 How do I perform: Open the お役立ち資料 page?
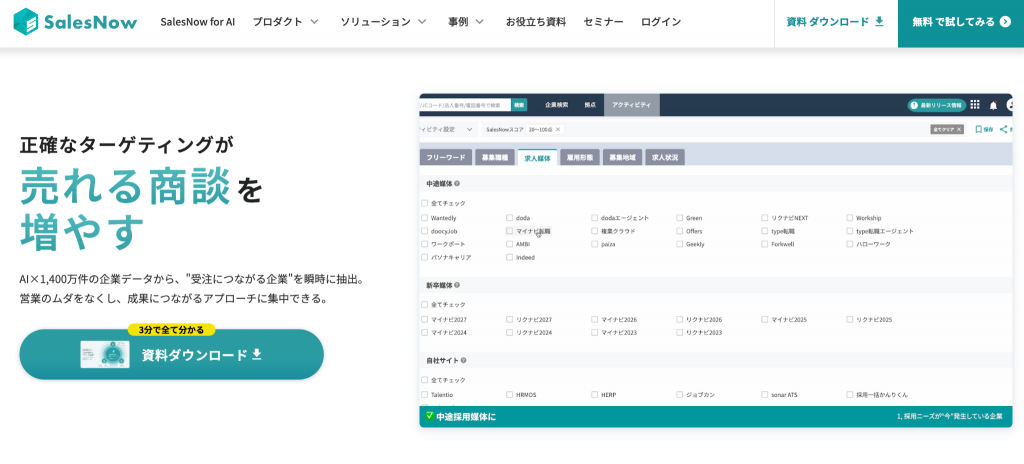pyautogui.click(x=536, y=22)
